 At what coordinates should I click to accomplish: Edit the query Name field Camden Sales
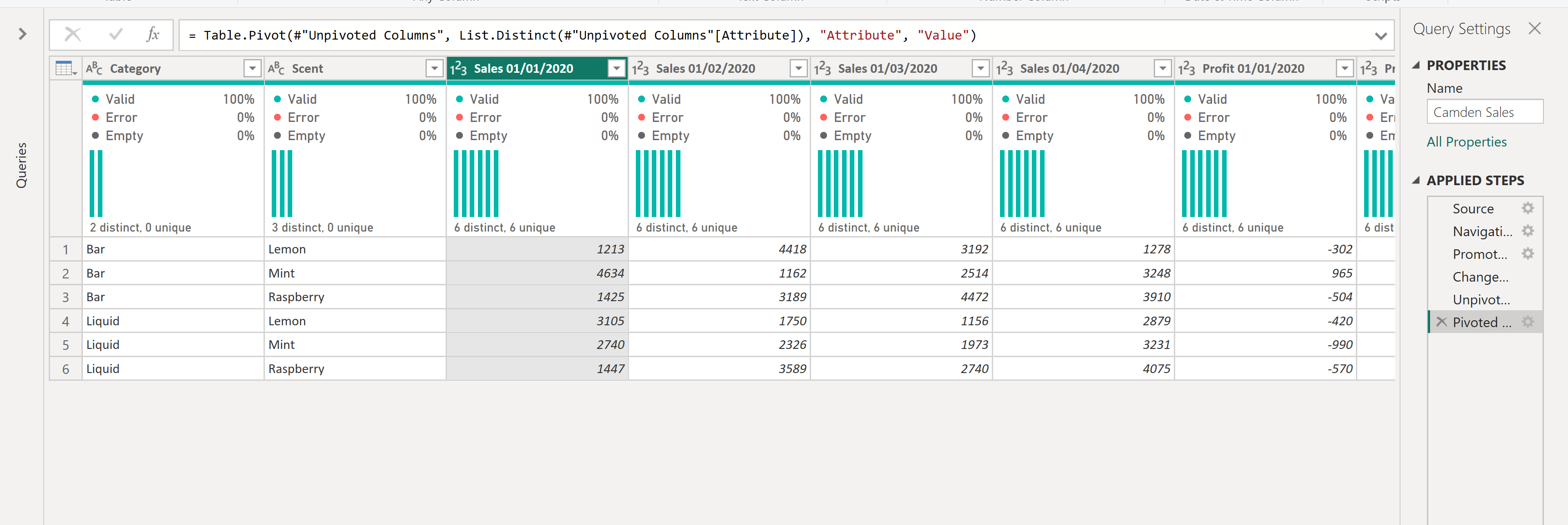click(1485, 112)
